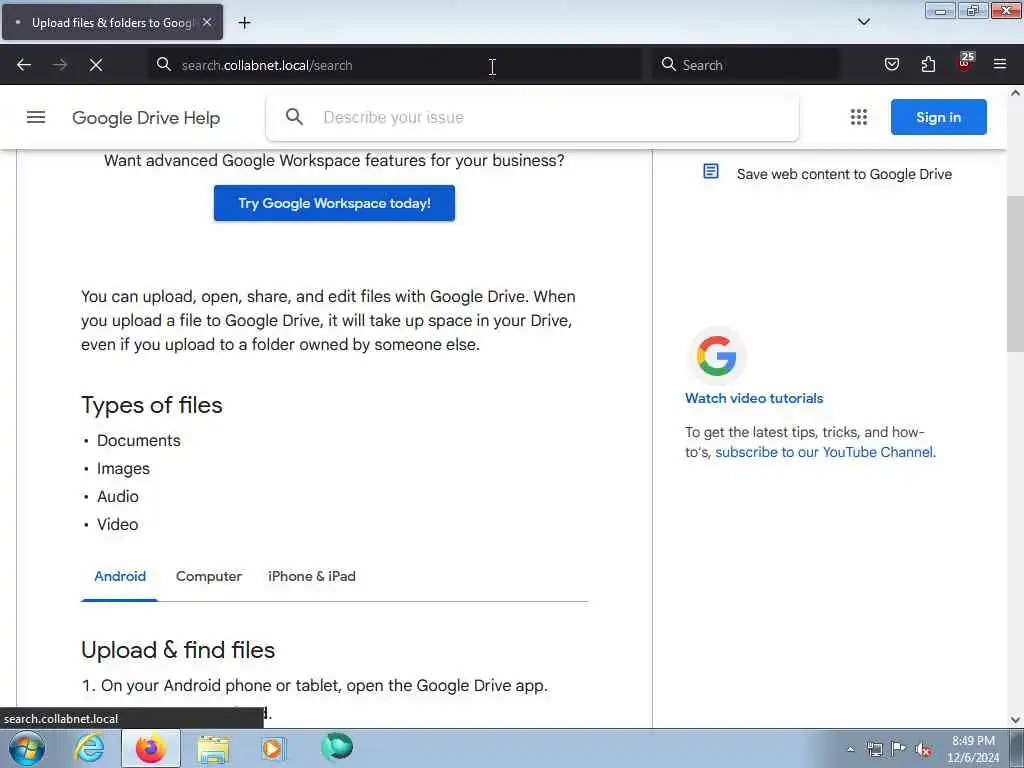Click the 'Upload & find files' heading
This screenshot has width=1024, height=768.
(x=178, y=650)
